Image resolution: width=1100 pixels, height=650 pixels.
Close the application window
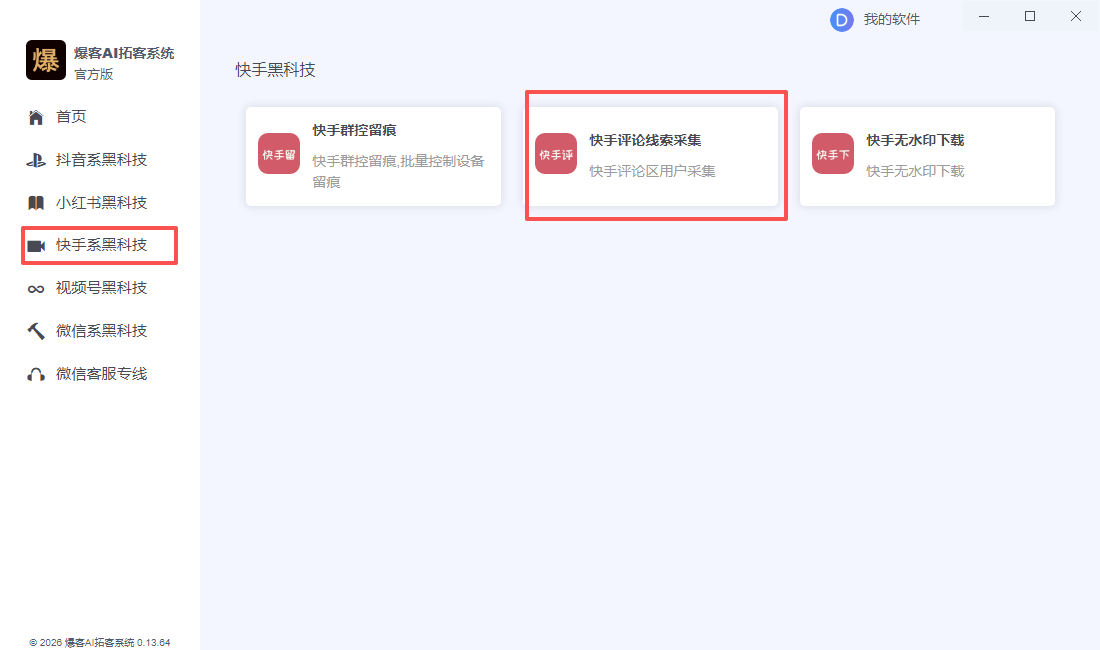point(1075,16)
